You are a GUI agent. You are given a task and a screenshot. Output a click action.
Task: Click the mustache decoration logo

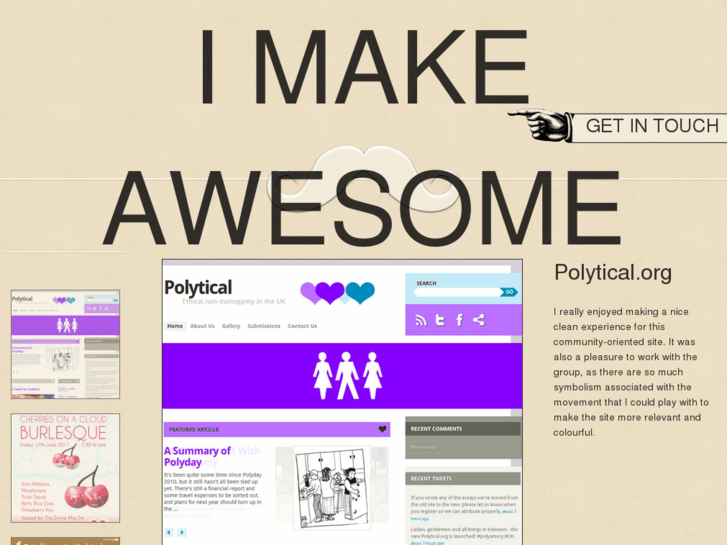coord(363,179)
